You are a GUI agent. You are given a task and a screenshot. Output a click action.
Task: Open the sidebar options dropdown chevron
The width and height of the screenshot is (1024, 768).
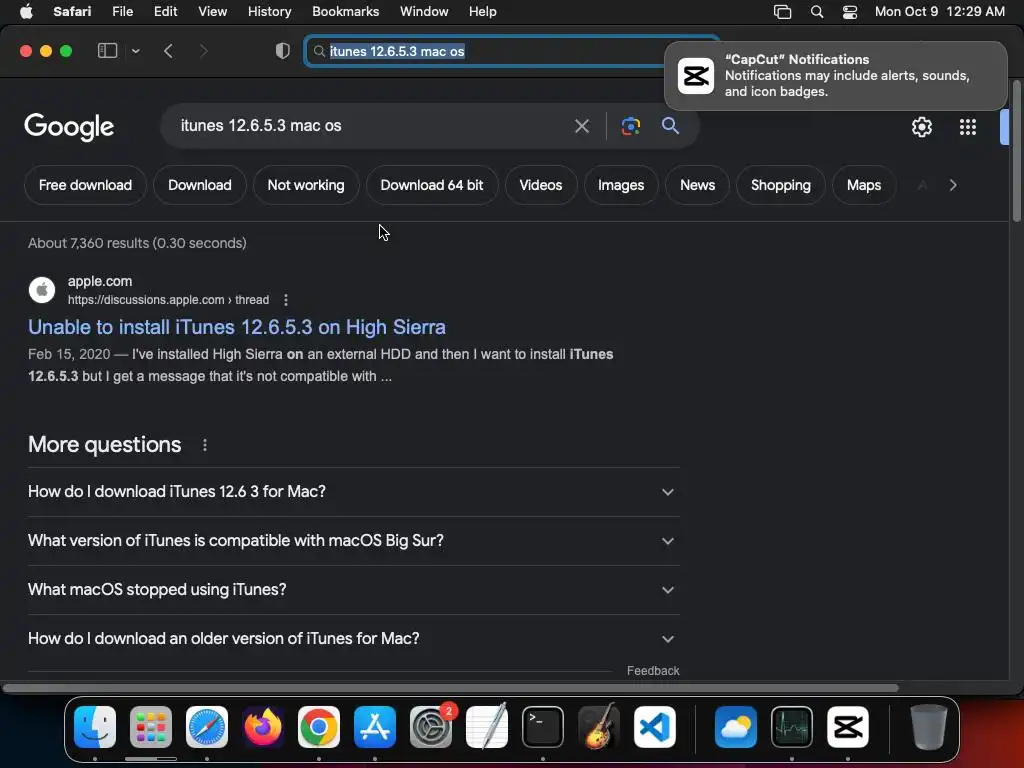coord(135,51)
